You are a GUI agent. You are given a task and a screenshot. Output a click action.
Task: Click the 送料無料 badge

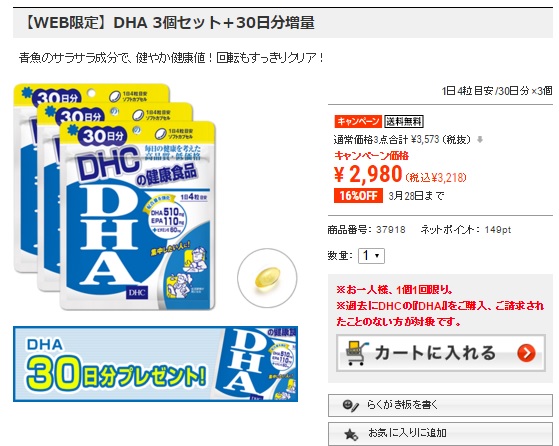[x=404, y=122]
